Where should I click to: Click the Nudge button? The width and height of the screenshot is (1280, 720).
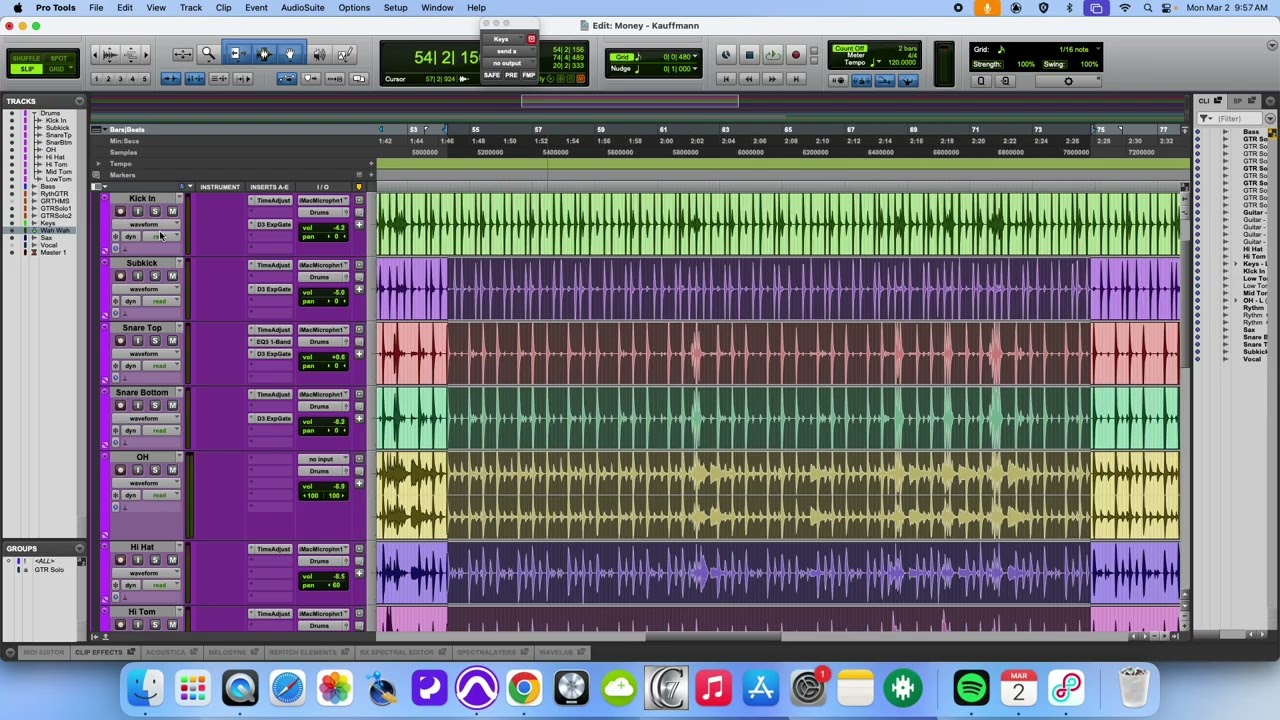click(621, 68)
